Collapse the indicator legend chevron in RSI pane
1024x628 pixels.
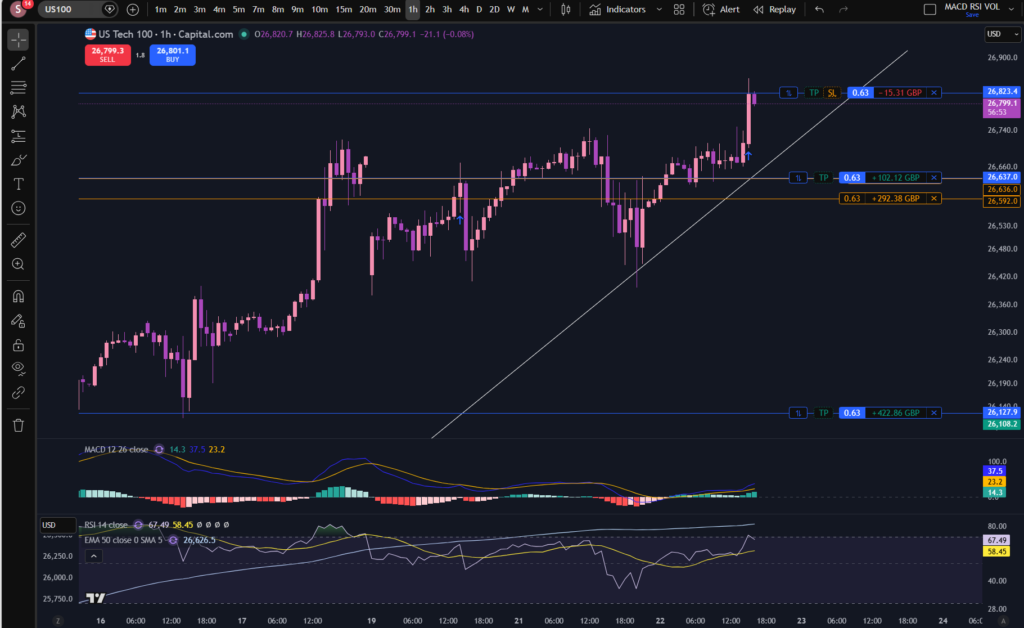click(94, 556)
